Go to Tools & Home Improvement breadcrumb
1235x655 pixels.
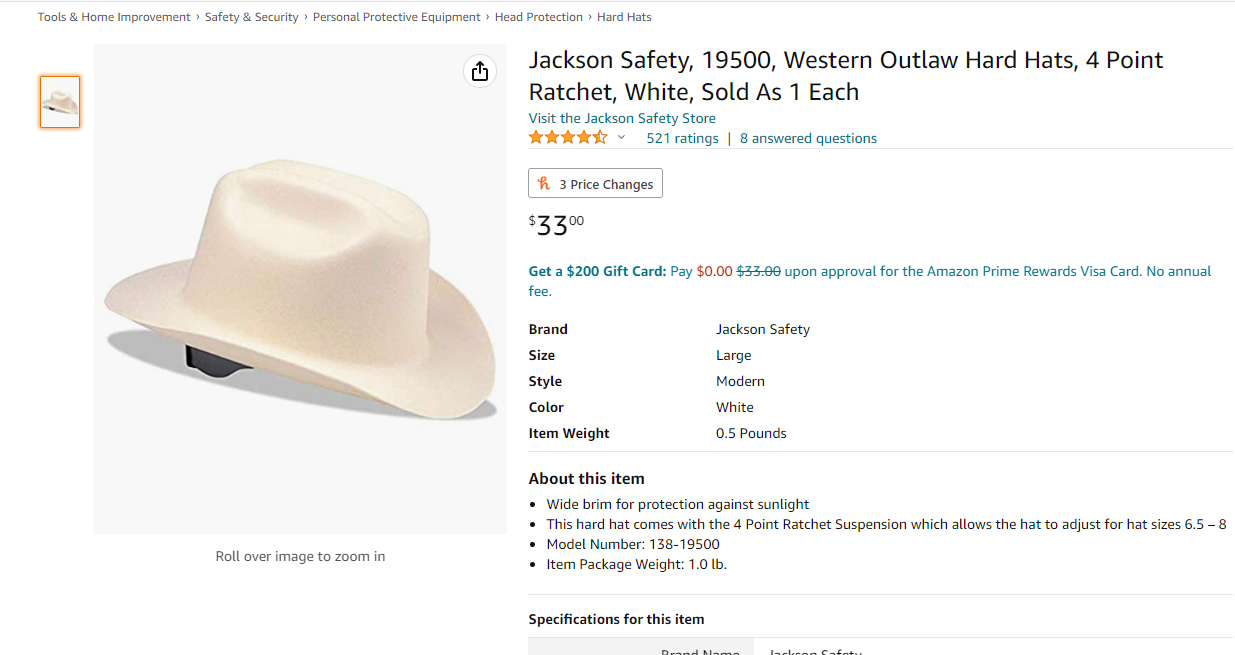tap(114, 17)
